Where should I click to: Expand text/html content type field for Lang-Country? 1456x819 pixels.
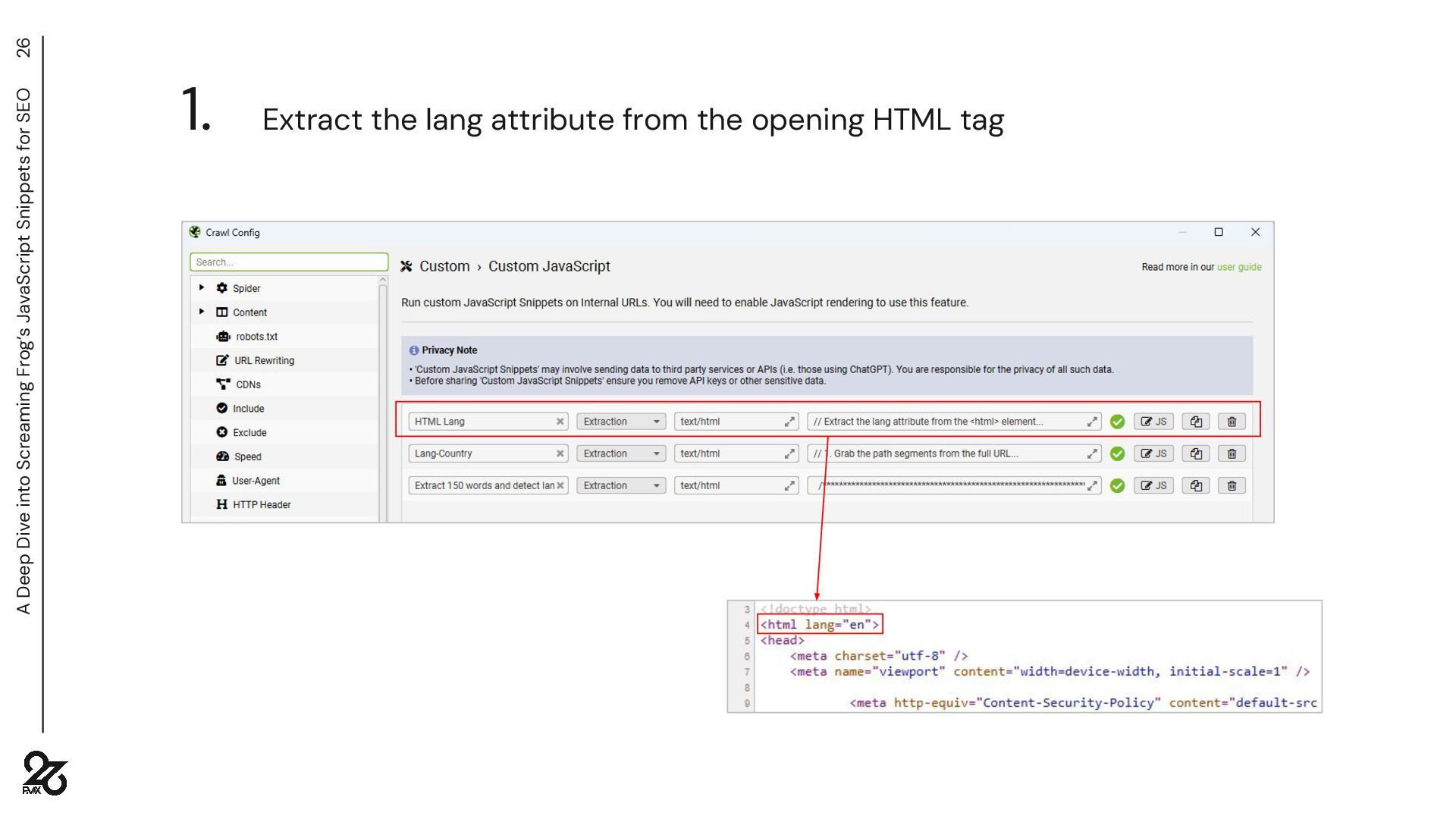click(x=789, y=453)
